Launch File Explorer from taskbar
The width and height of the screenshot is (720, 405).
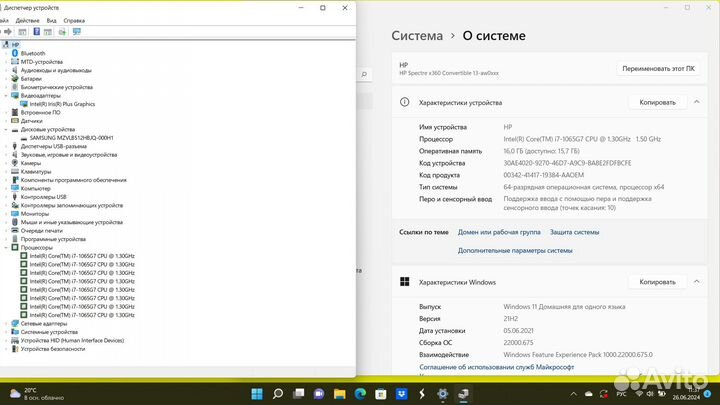[x=339, y=394]
